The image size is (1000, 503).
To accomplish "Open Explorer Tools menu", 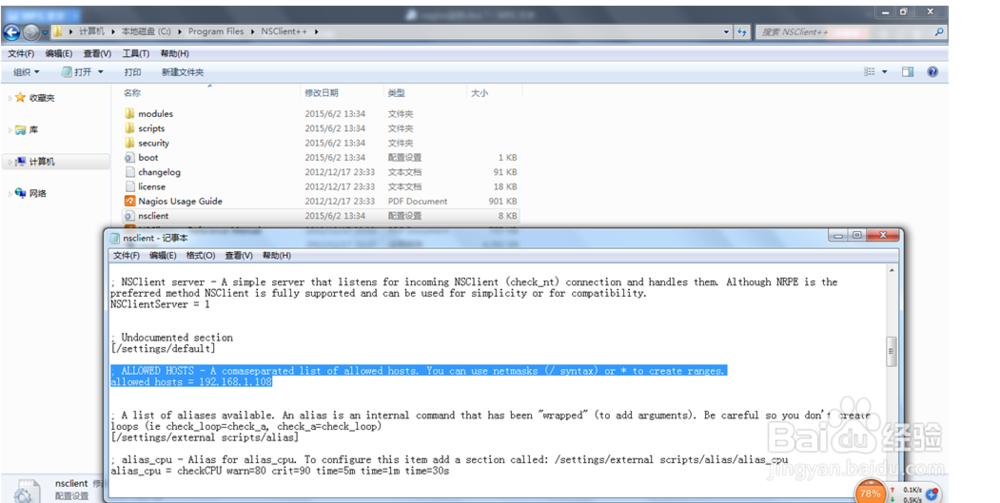I will coord(136,54).
